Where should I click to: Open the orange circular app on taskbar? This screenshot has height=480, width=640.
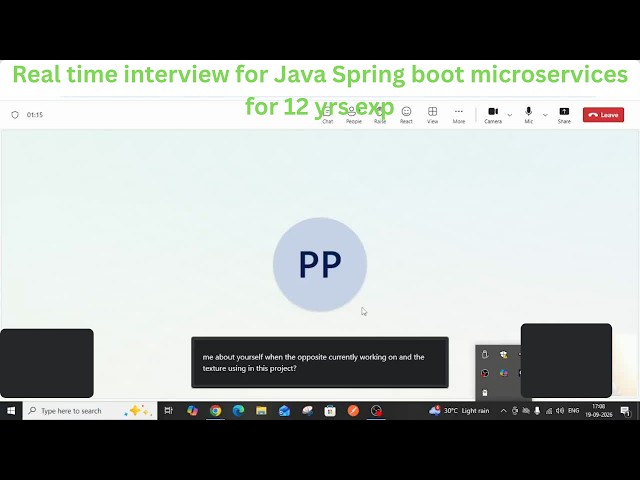pyautogui.click(x=353, y=411)
